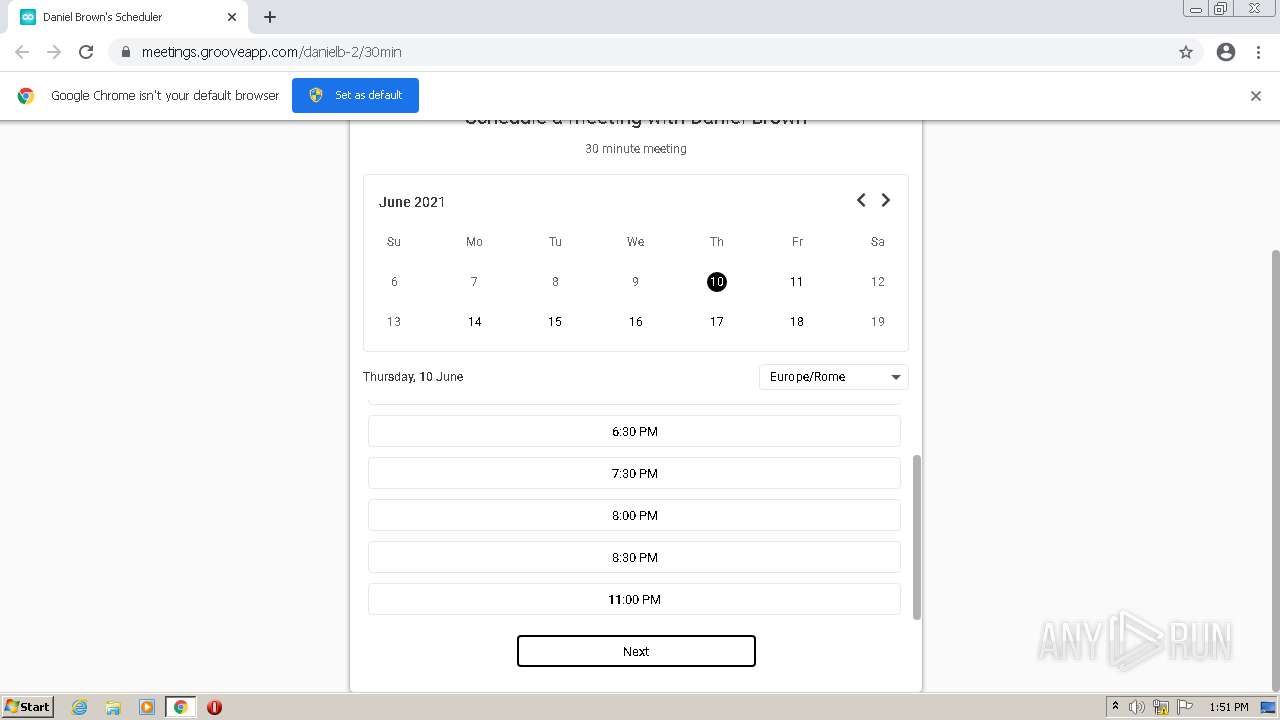Screen dimensions: 1280x720
Task: Open the red Opera taskbar icon
Action: tap(214, 707)
